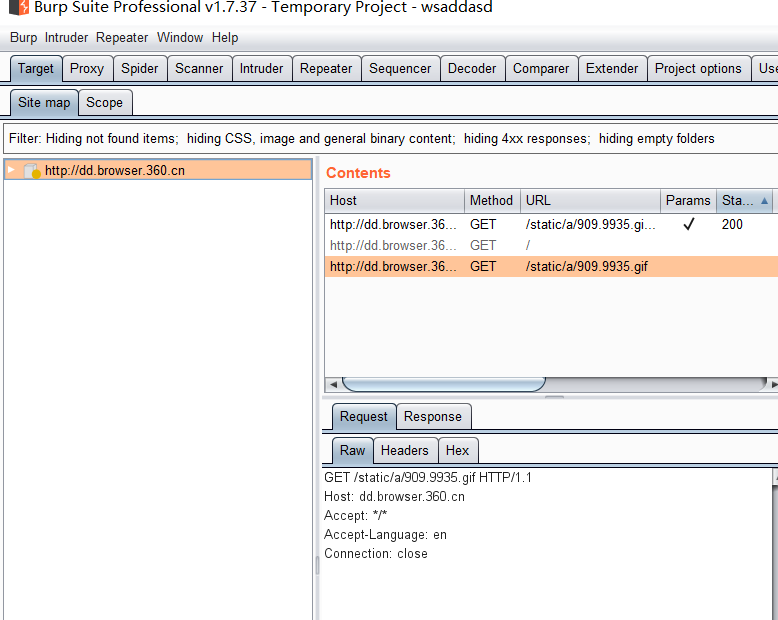Viewport: 778px width, 620px height.
Task: Switch to the Comparer tab
Action: [x=541, y=68]
